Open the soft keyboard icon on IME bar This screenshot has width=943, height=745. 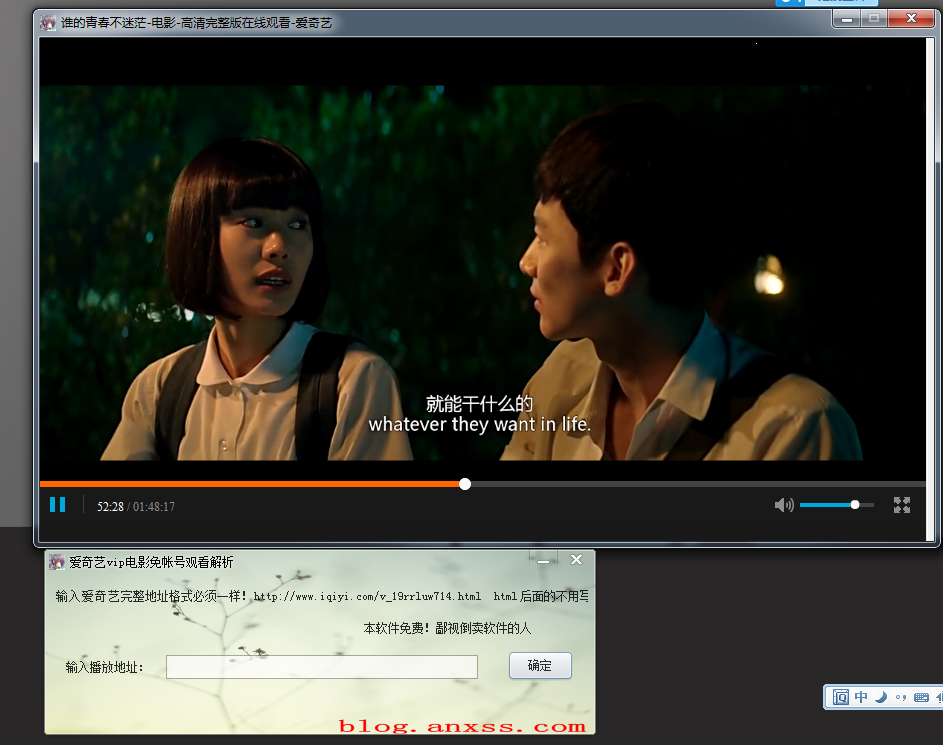[x=921, y=697]
